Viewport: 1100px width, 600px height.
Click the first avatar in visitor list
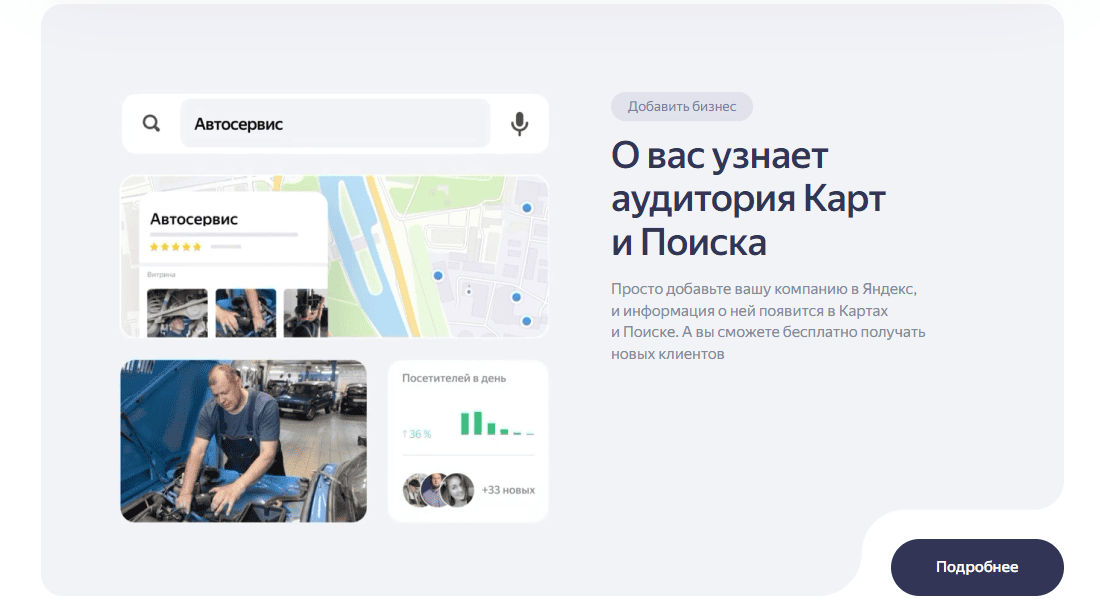(414, 490)
